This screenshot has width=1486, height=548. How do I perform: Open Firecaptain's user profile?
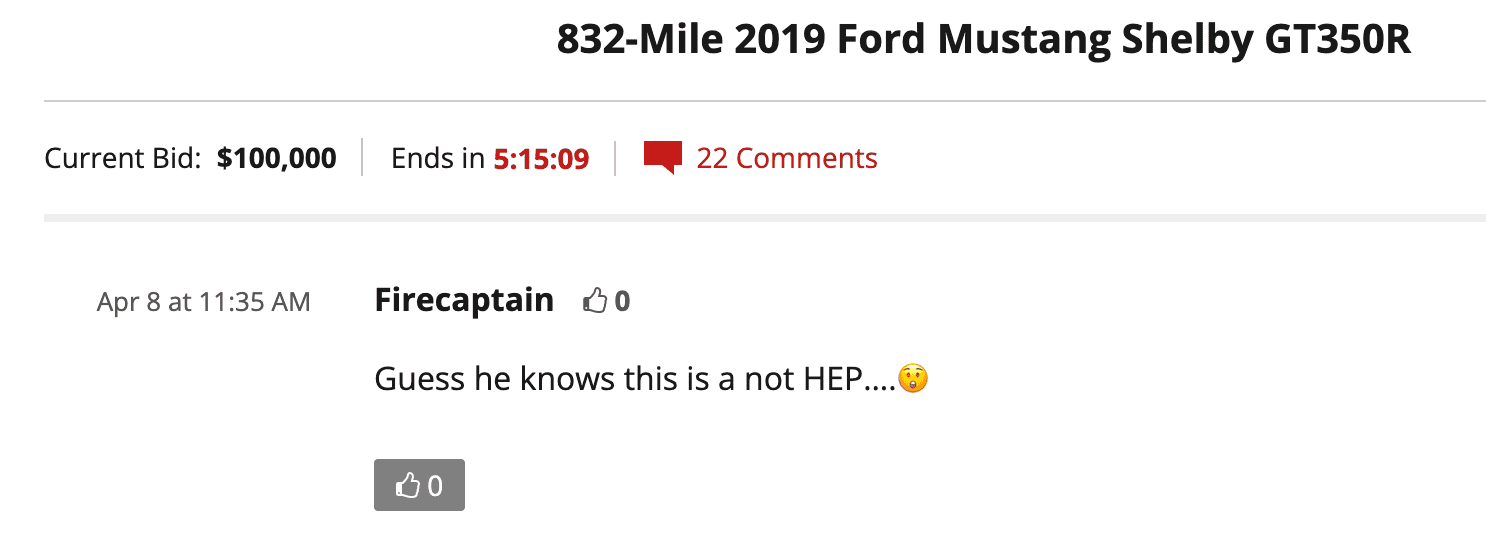point(464,300)
